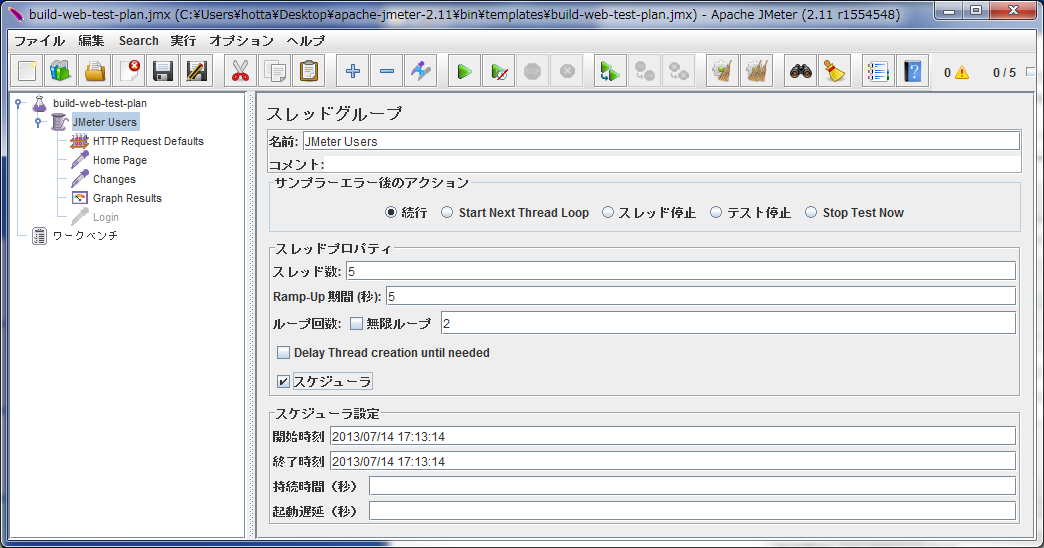This screenshot has width=1044, height=548.
Task: Click Remote start all icon
Action: pos(610,71)
